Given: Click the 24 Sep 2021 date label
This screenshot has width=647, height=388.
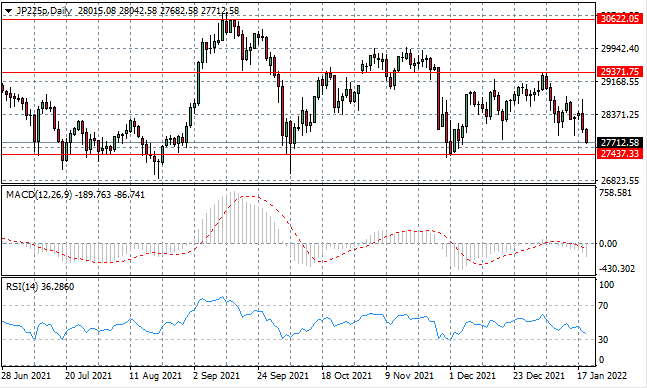Looking at the screenshot, I should pyautogui.click(x=283, y=376).
